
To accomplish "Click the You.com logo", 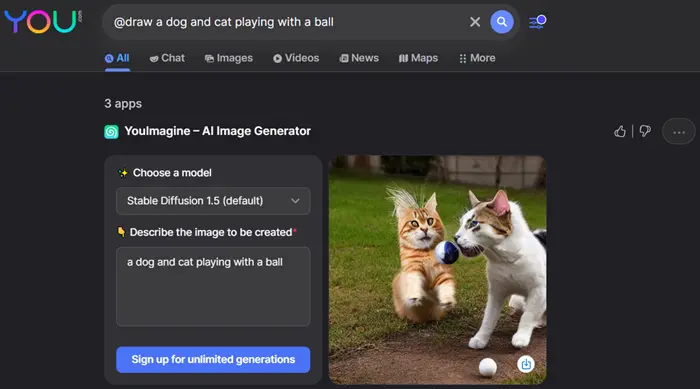I will click(x=43, y=21).
